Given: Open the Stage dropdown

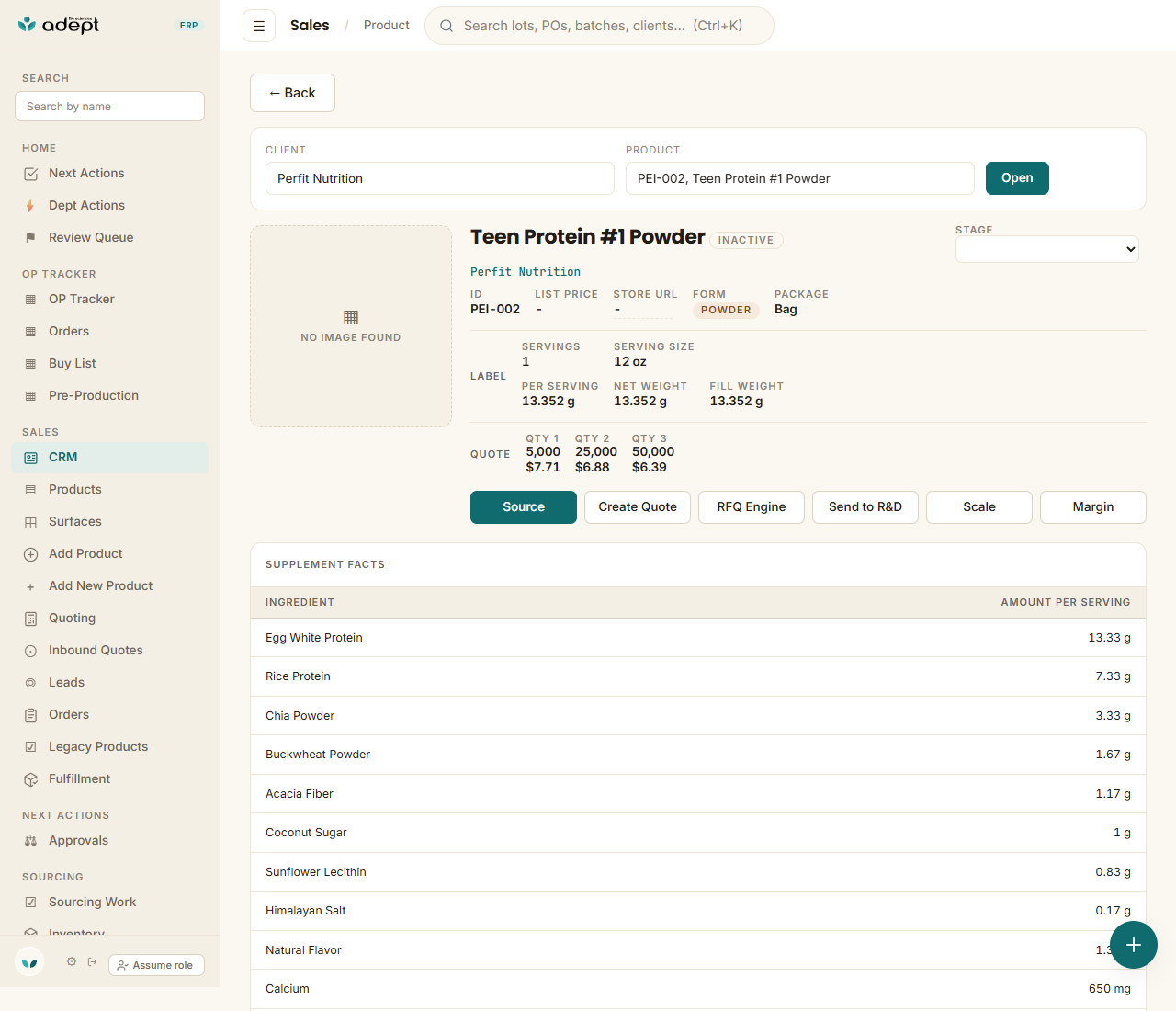Looking at the screenshot, I should point(1047,249).
